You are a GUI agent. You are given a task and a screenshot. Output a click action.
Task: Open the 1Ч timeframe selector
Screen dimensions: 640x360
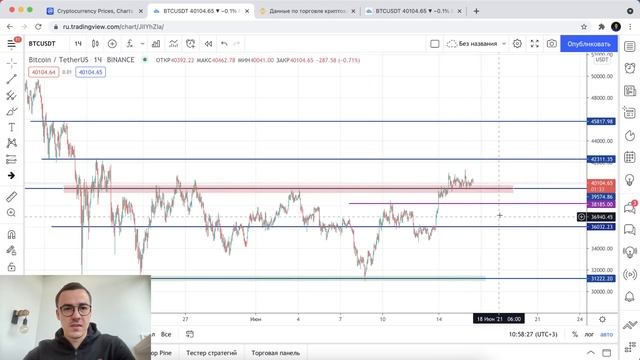click(x=78, y=44)
